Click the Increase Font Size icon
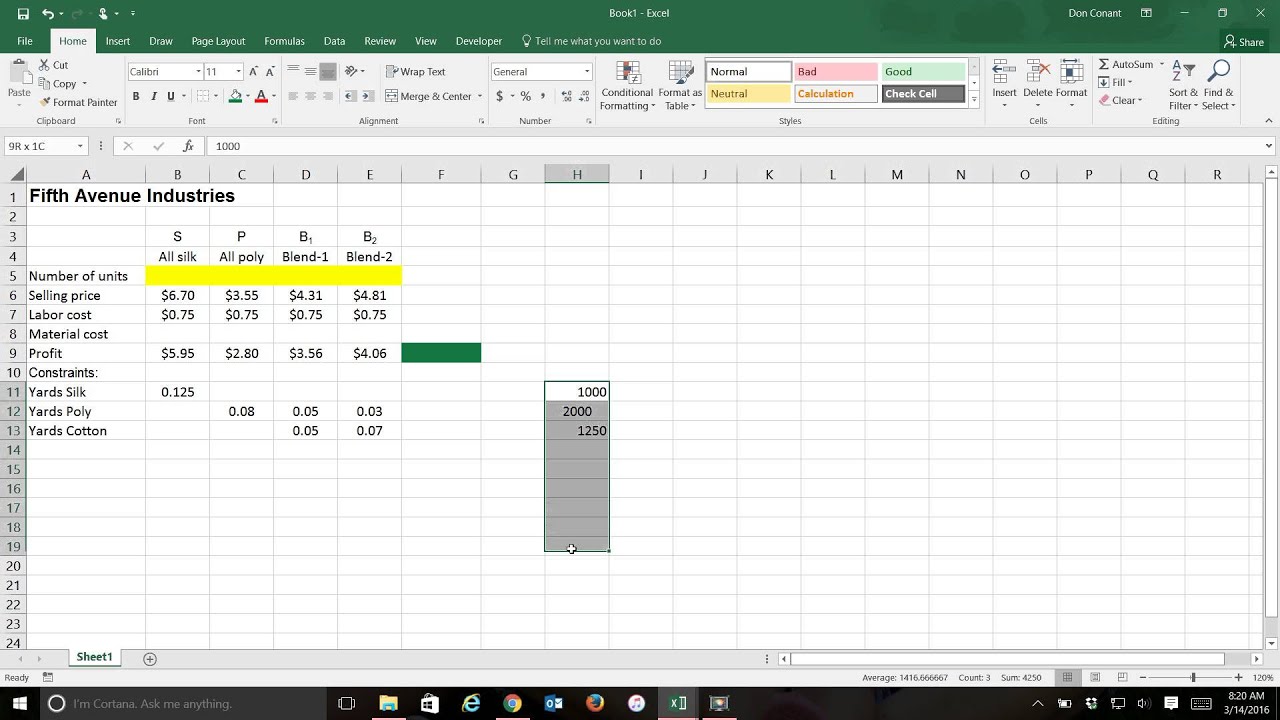The height and width of the screenshot is (720, 1280). pyautogui.click(x=254, y=71)
